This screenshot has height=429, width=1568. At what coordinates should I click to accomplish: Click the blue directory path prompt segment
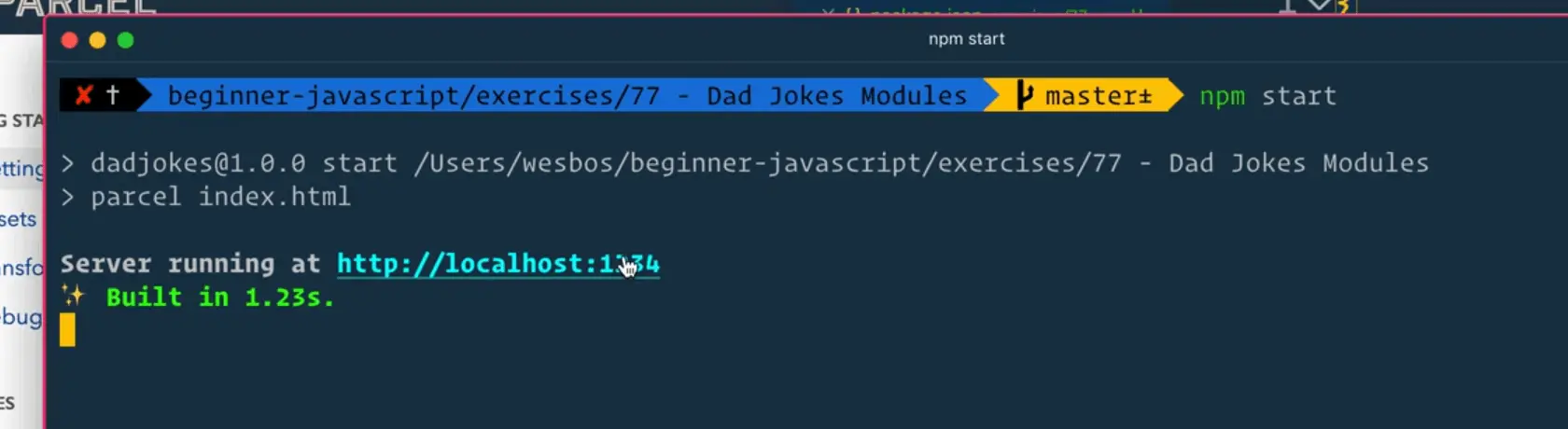[x=567, y=95]
